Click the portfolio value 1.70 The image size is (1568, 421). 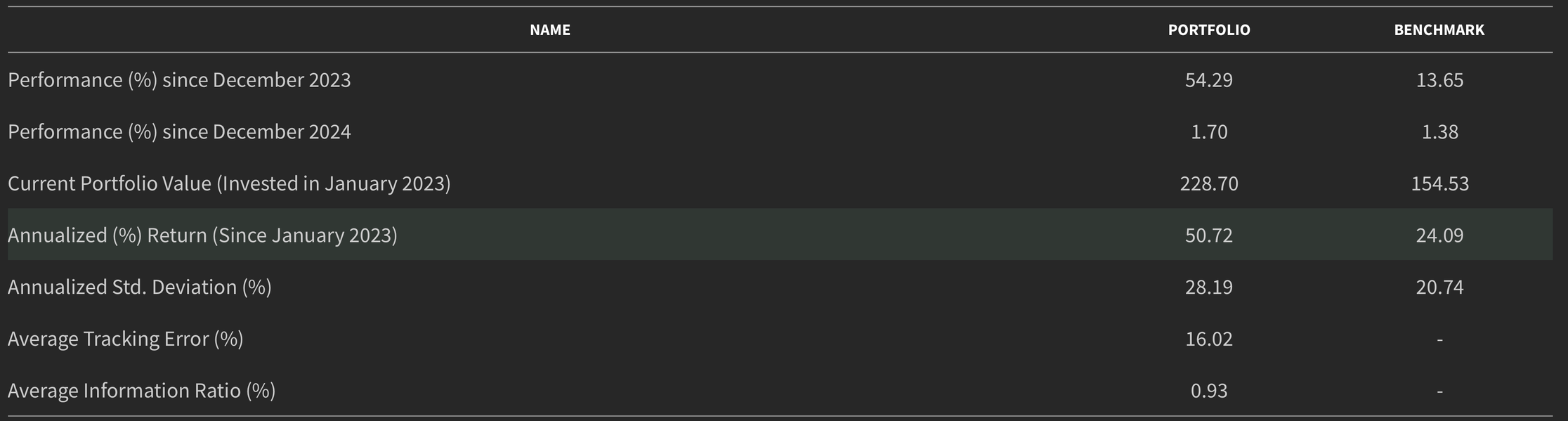click(x=1208, y=132)
